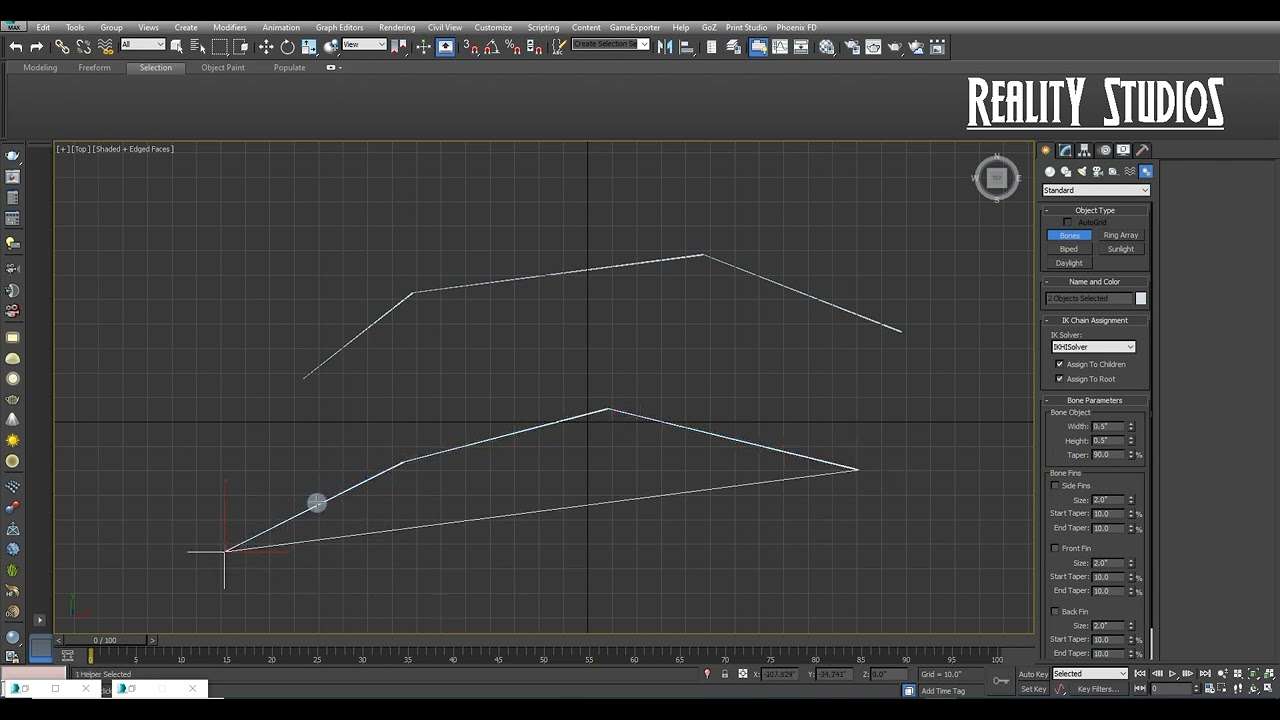
Task: Click the Daylight button
Action: pos(1069,263)
